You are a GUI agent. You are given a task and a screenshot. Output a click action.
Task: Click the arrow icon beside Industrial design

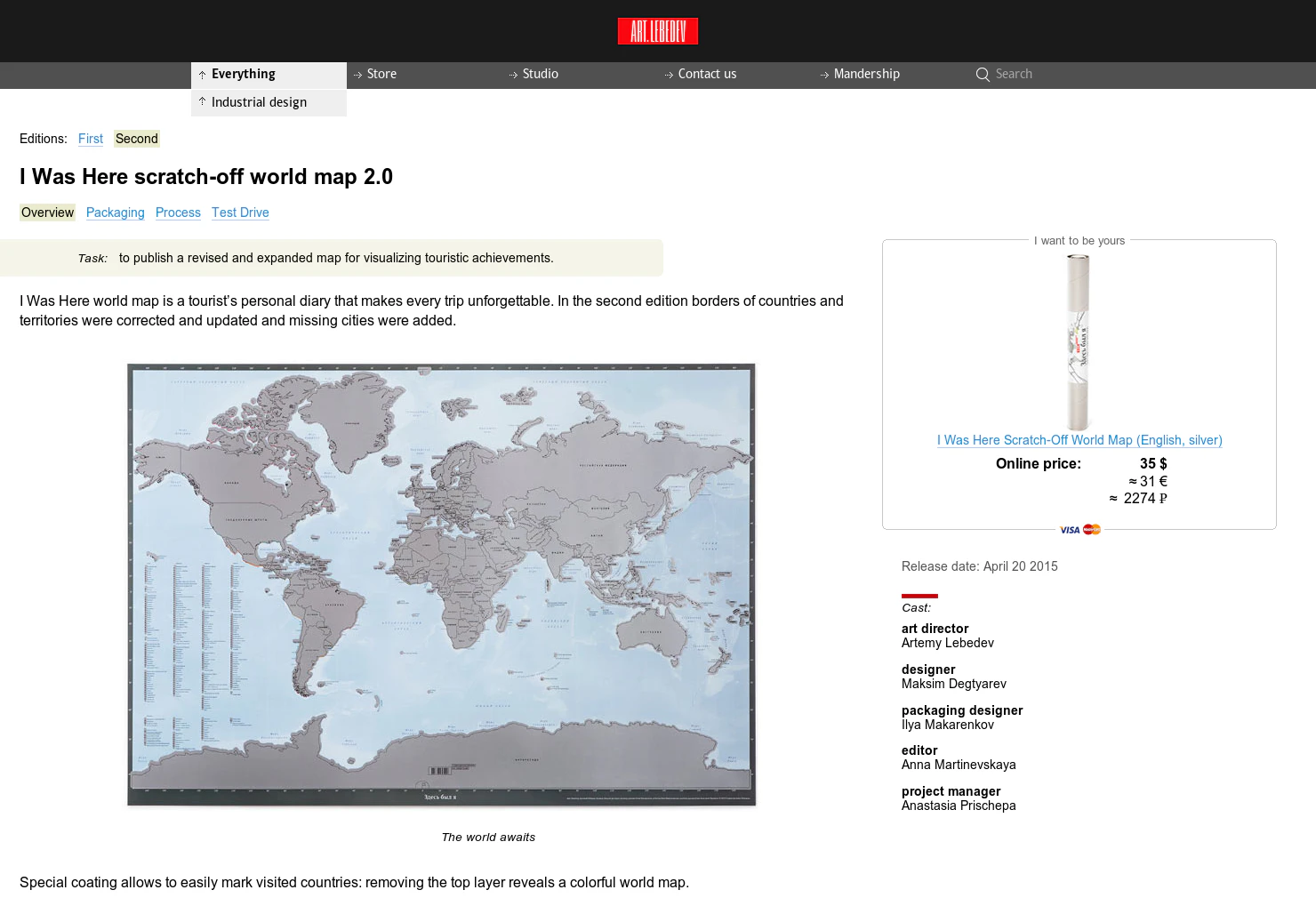click(x=203, y=102)
